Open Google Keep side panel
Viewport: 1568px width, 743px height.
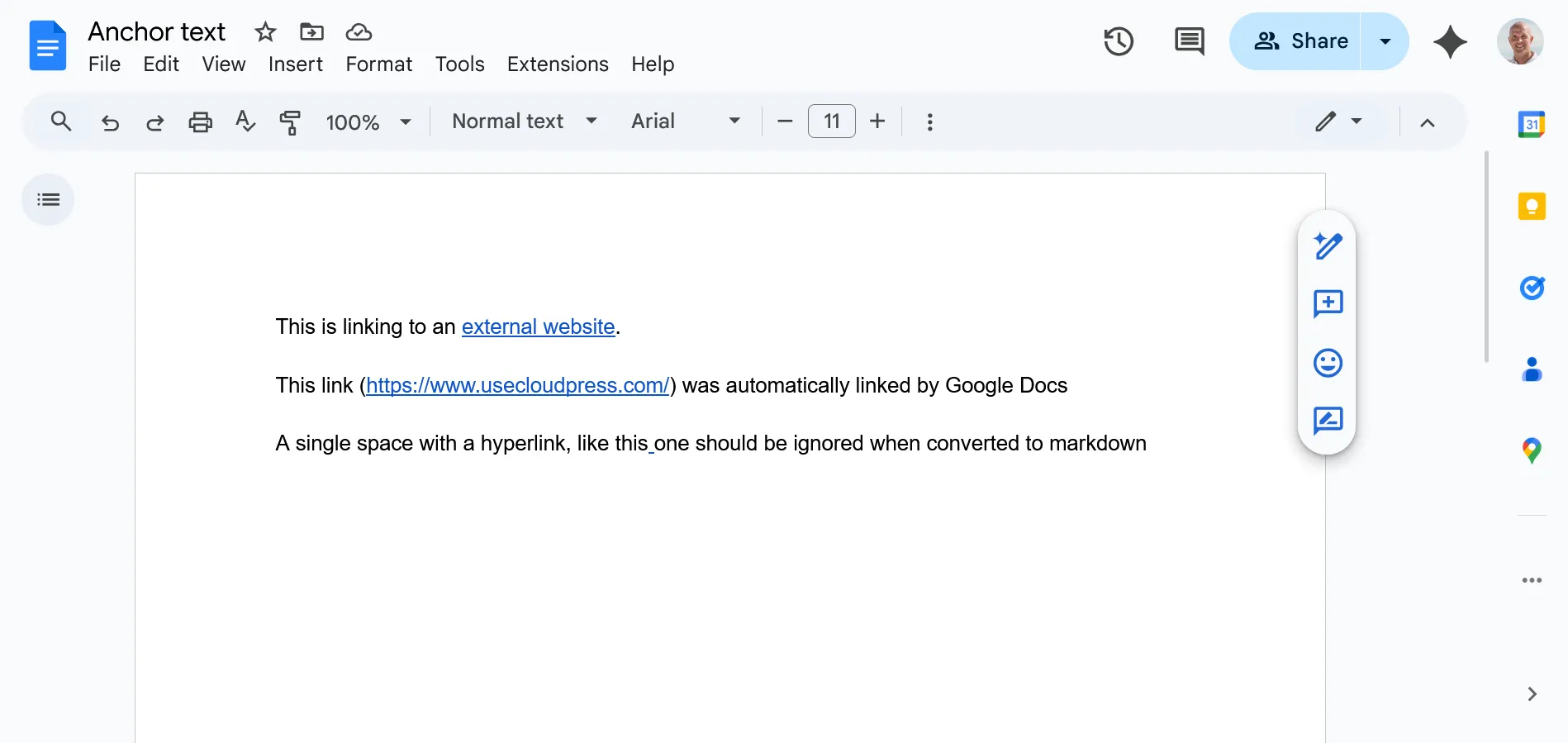coord(1532,206)
